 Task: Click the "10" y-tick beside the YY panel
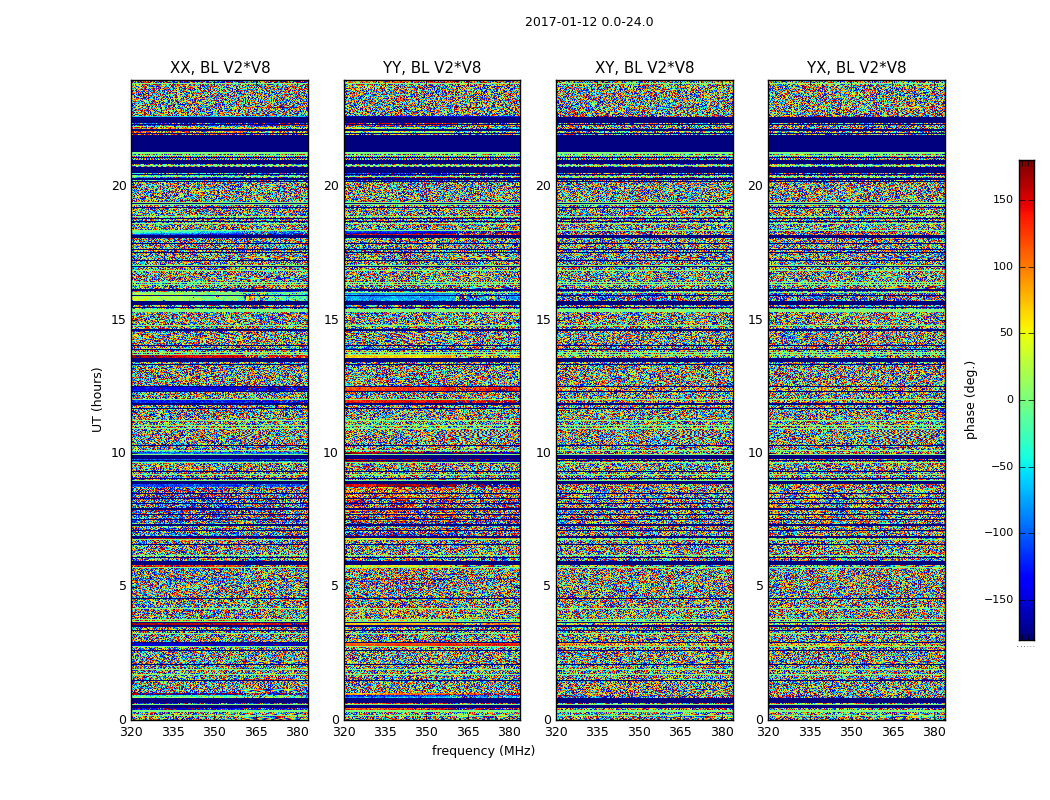pyautogui.click(x=331, y=453)
